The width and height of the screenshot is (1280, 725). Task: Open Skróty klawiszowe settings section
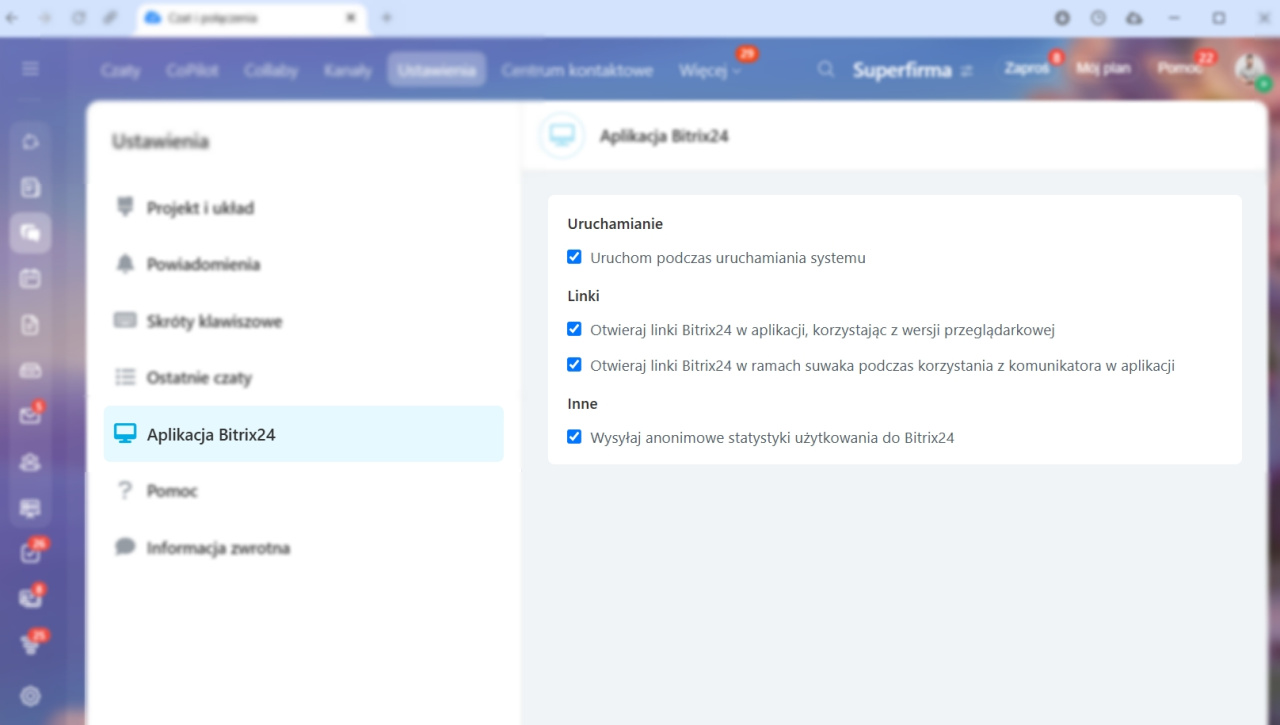(303, 321)
